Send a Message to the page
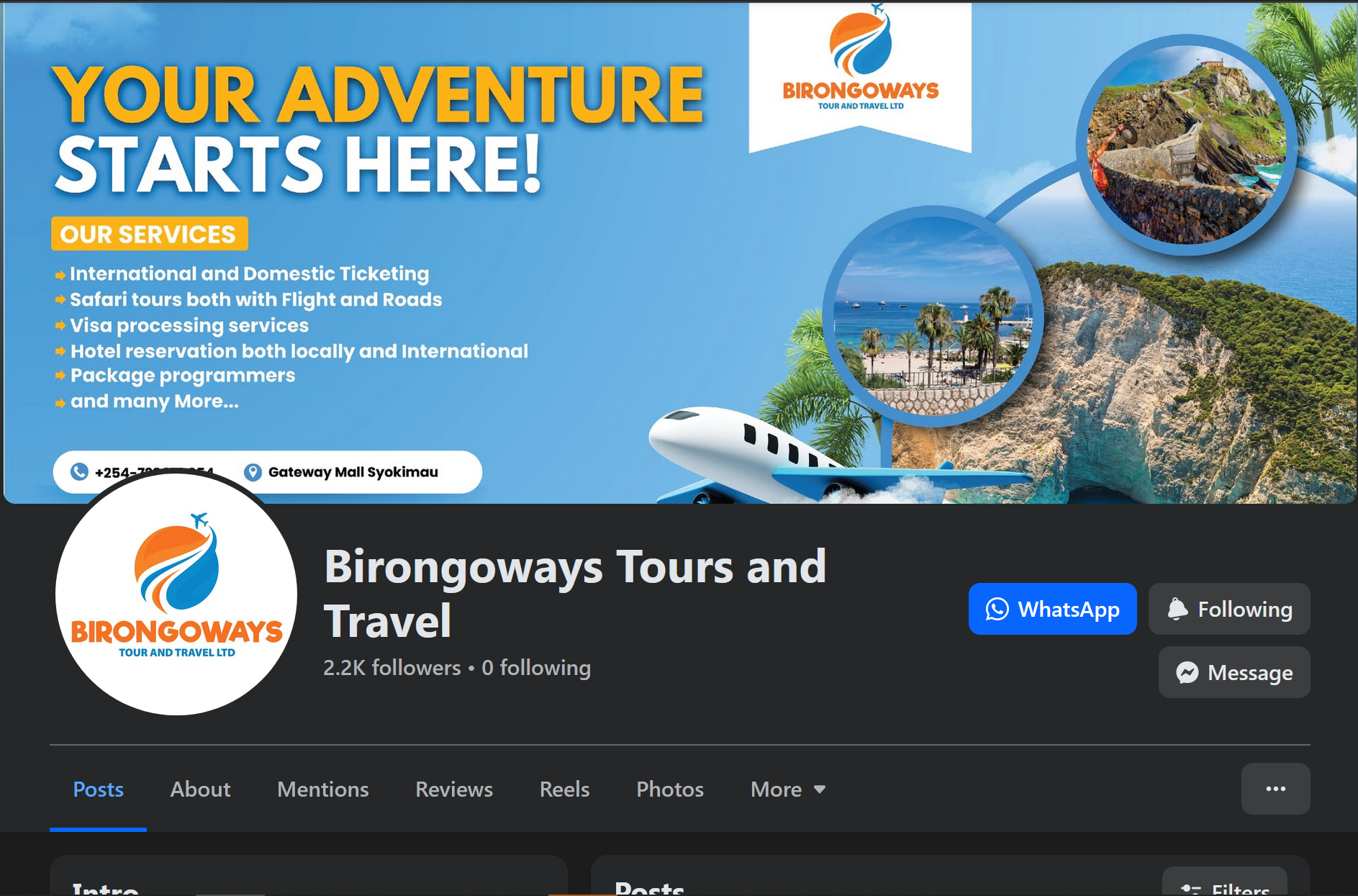1358x896 pixels. [1234, 672]
